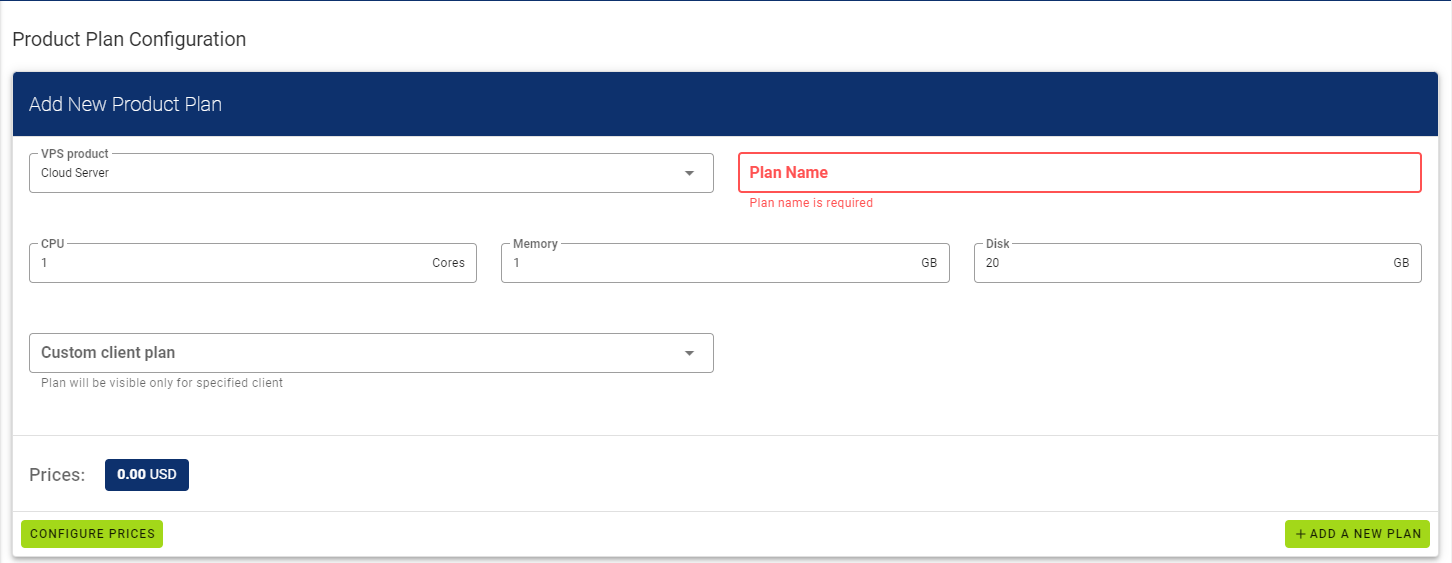Click the hint text under Custom client plan

162,383
